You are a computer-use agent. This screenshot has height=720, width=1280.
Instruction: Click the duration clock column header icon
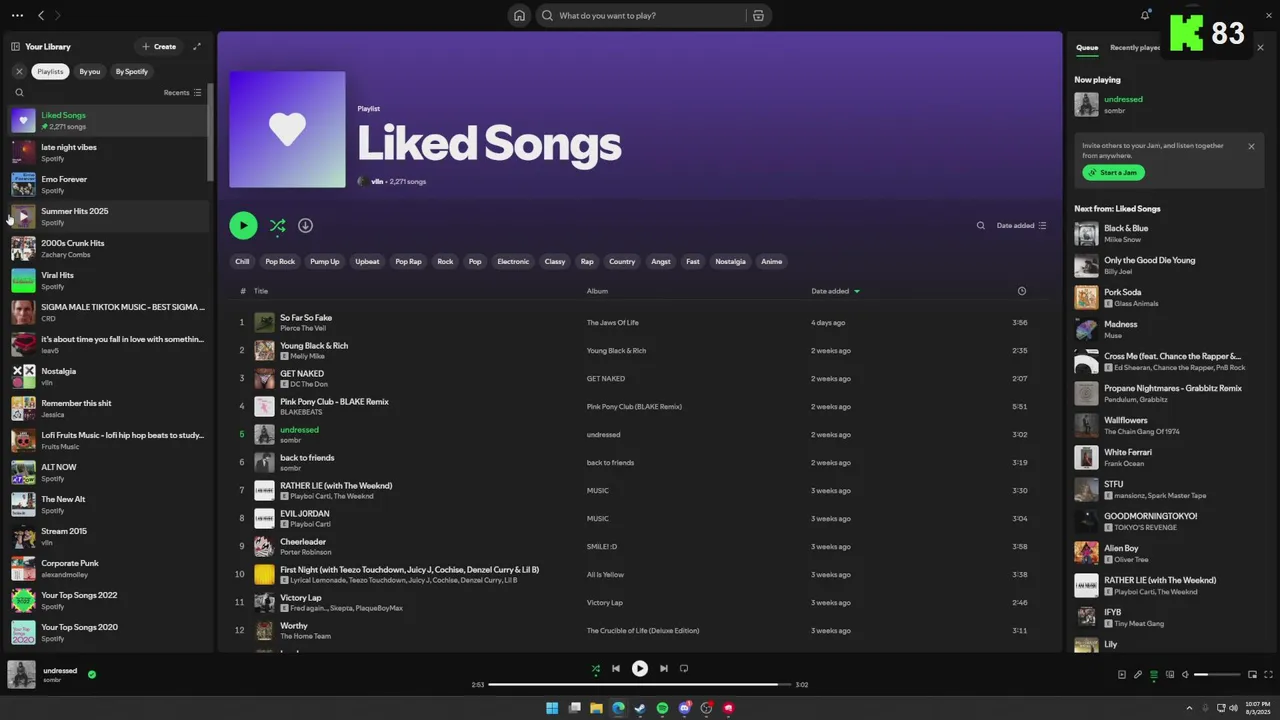coord(1021,291)
